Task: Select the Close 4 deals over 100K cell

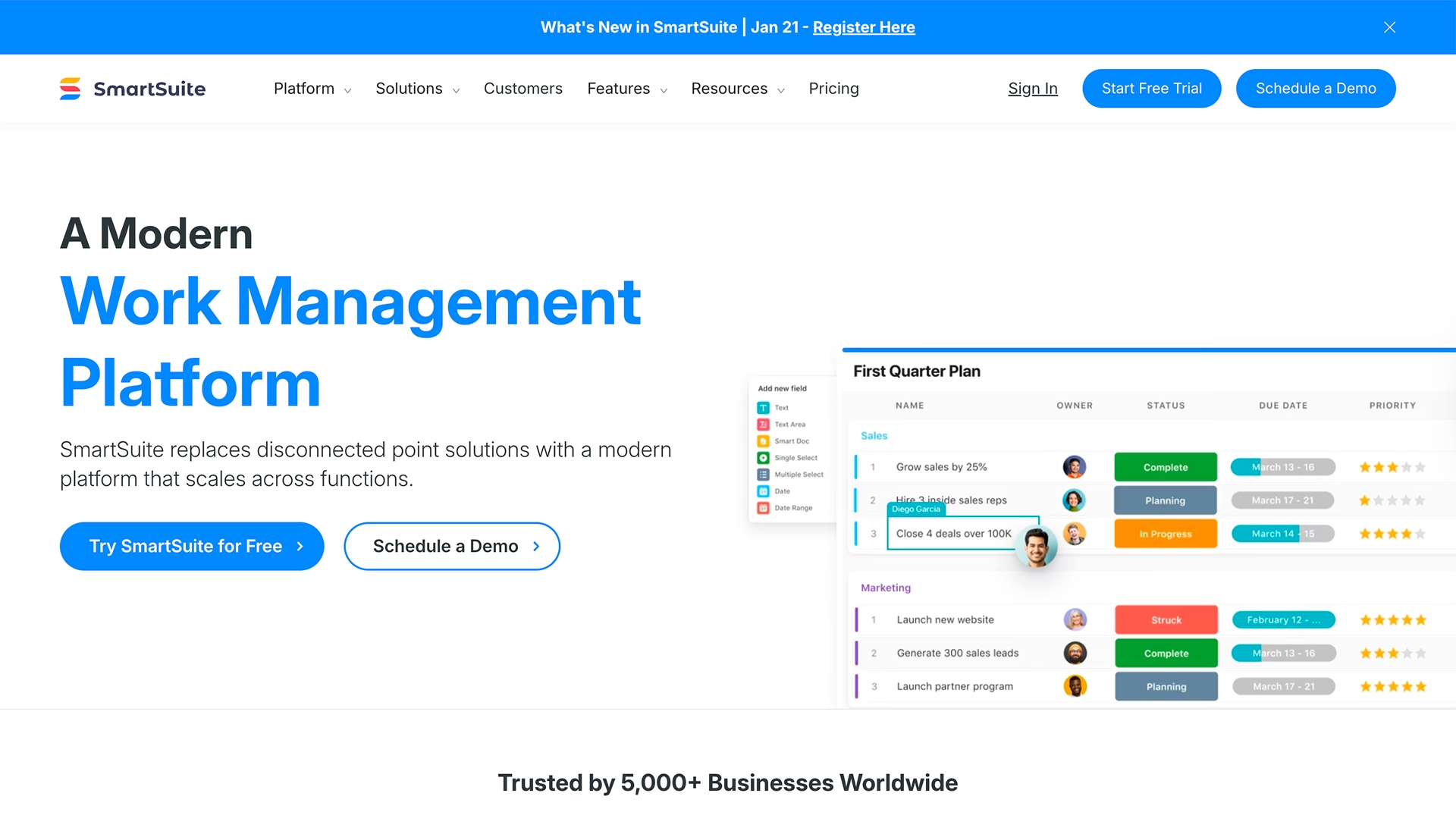Action: 963,533
